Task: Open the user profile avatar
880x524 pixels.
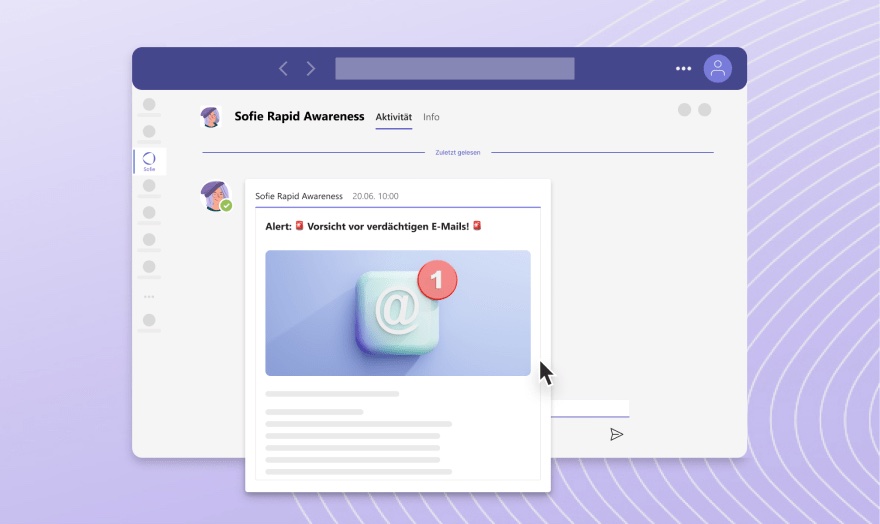Action: pyautogui.click(x=717, y=68)
